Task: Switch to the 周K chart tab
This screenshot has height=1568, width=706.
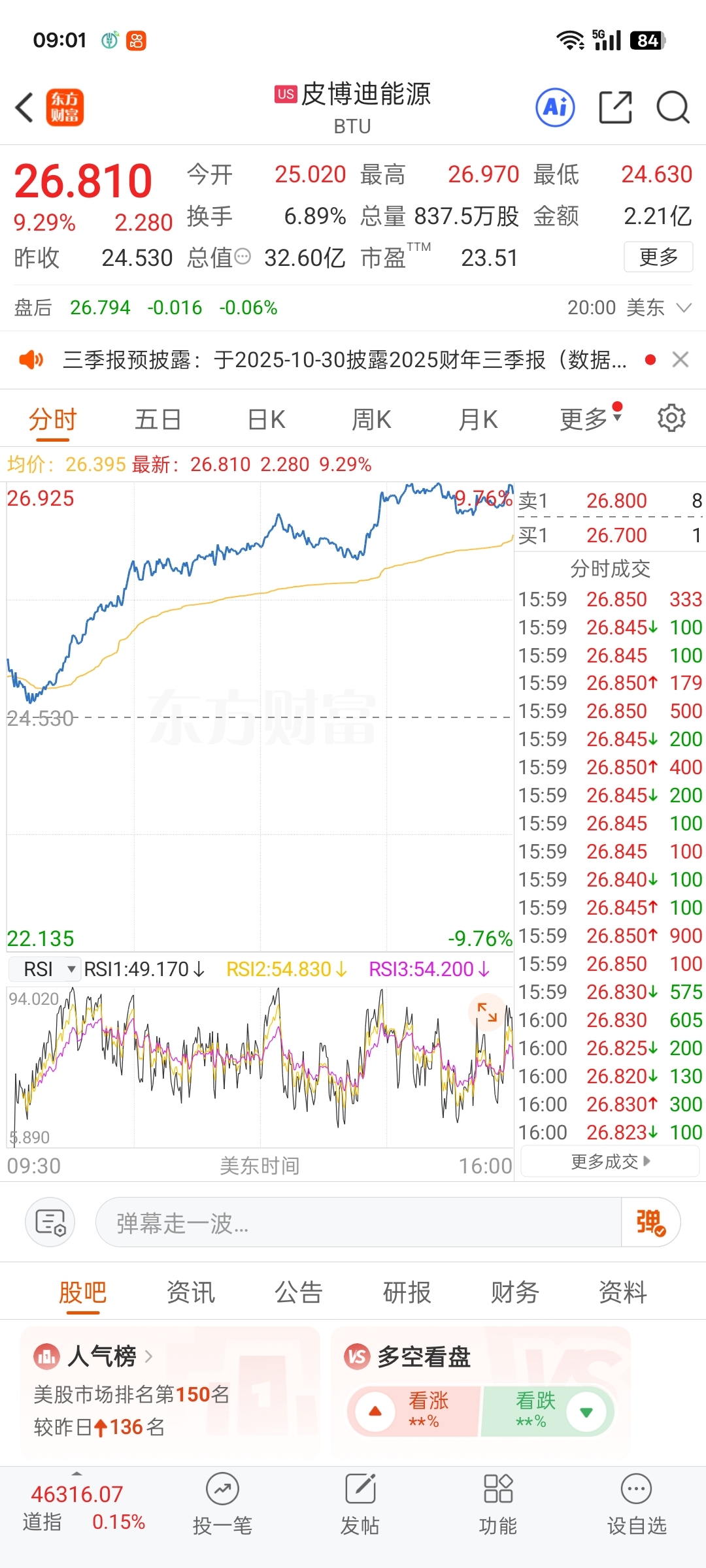Action: click(371, 419)
